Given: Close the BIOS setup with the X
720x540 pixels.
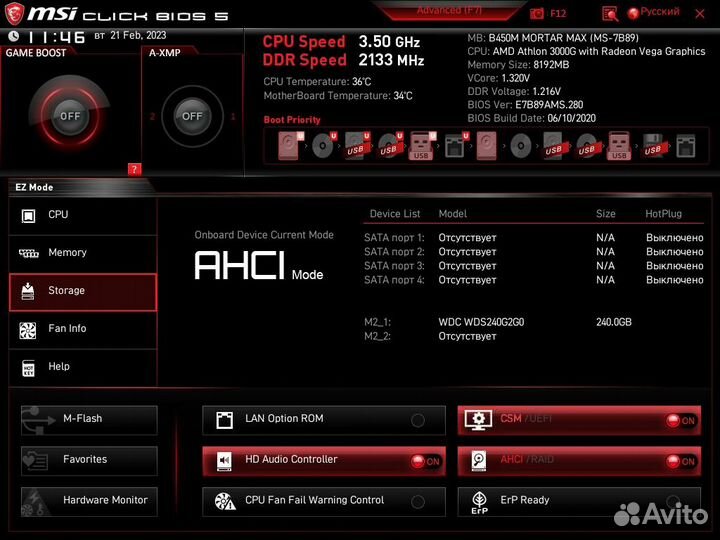Looking at the screenshot, I should 700,14.
